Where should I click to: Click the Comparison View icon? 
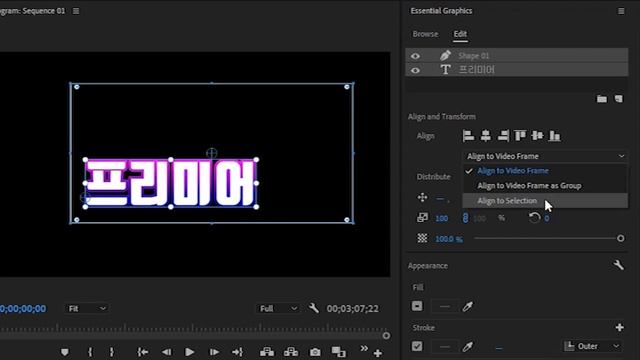click(x=338, y=352)
